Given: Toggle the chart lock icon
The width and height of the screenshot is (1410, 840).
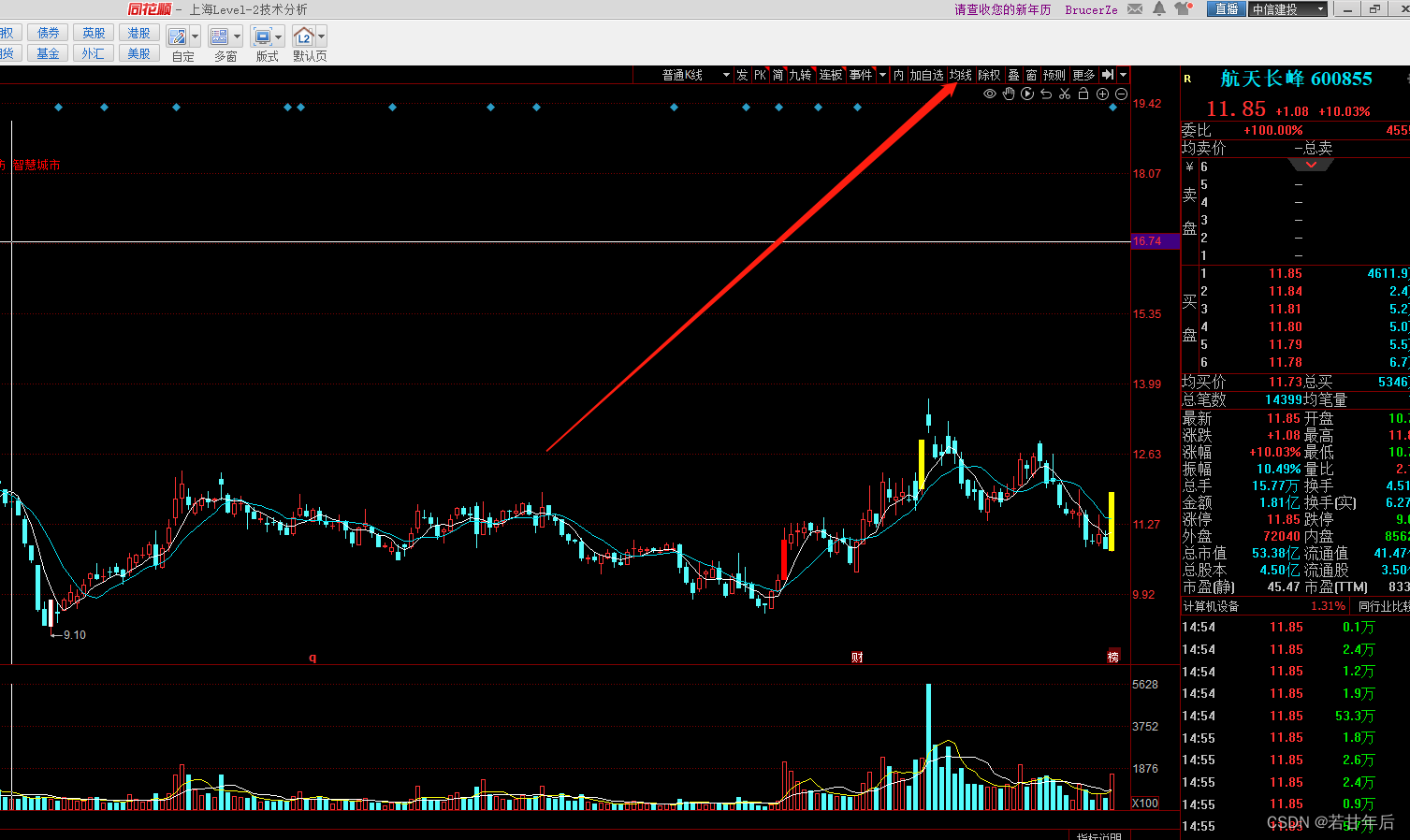Looking at the screenshot, I should click(1083, 94).
